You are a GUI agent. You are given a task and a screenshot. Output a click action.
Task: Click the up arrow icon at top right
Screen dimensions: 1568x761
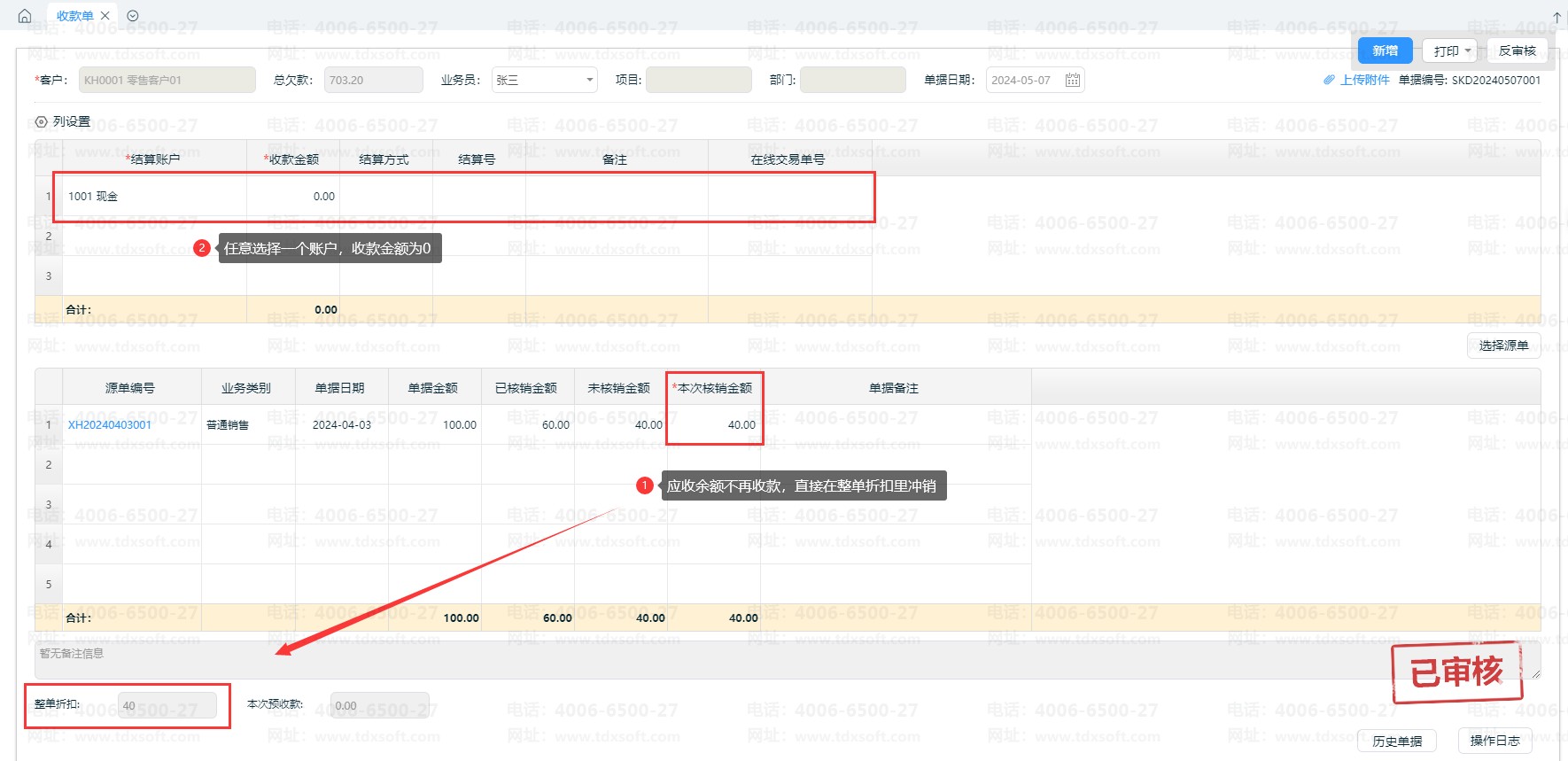pyautogui.click(x=1556, y=17)
